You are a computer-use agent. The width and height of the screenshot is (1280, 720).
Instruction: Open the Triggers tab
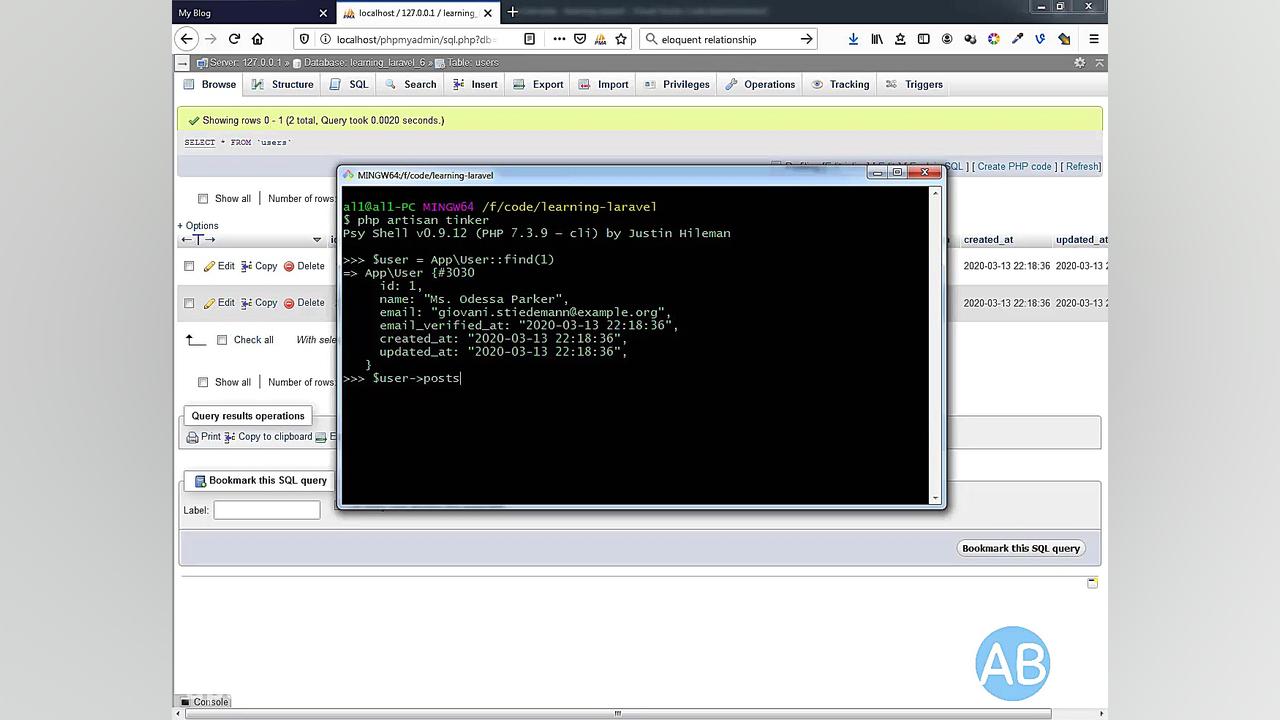pyautogui.click(x=915, y=85)
